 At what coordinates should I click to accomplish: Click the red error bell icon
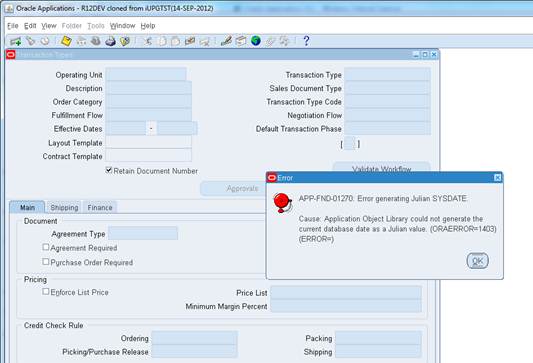[283, 203]
